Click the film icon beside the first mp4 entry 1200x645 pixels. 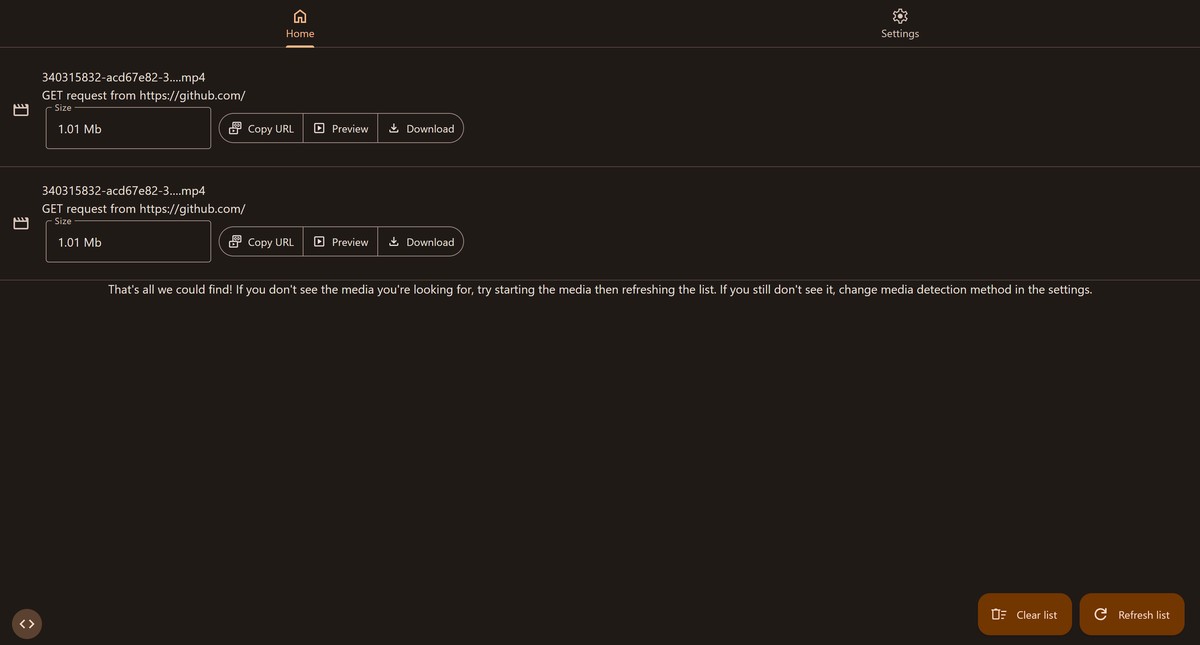pos(21,109)
